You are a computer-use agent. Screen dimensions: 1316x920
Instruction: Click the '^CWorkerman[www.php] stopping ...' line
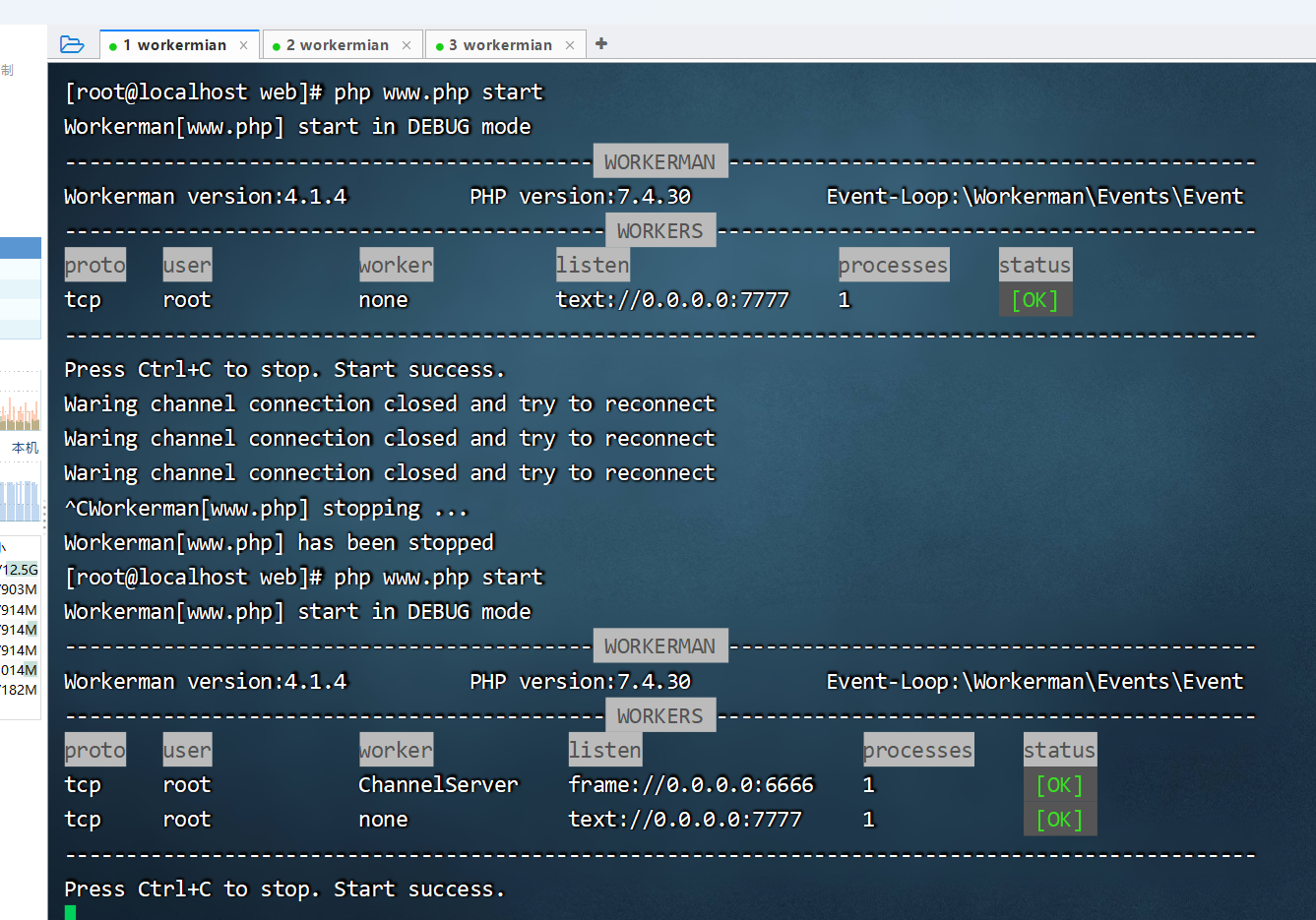coord(266,509)
